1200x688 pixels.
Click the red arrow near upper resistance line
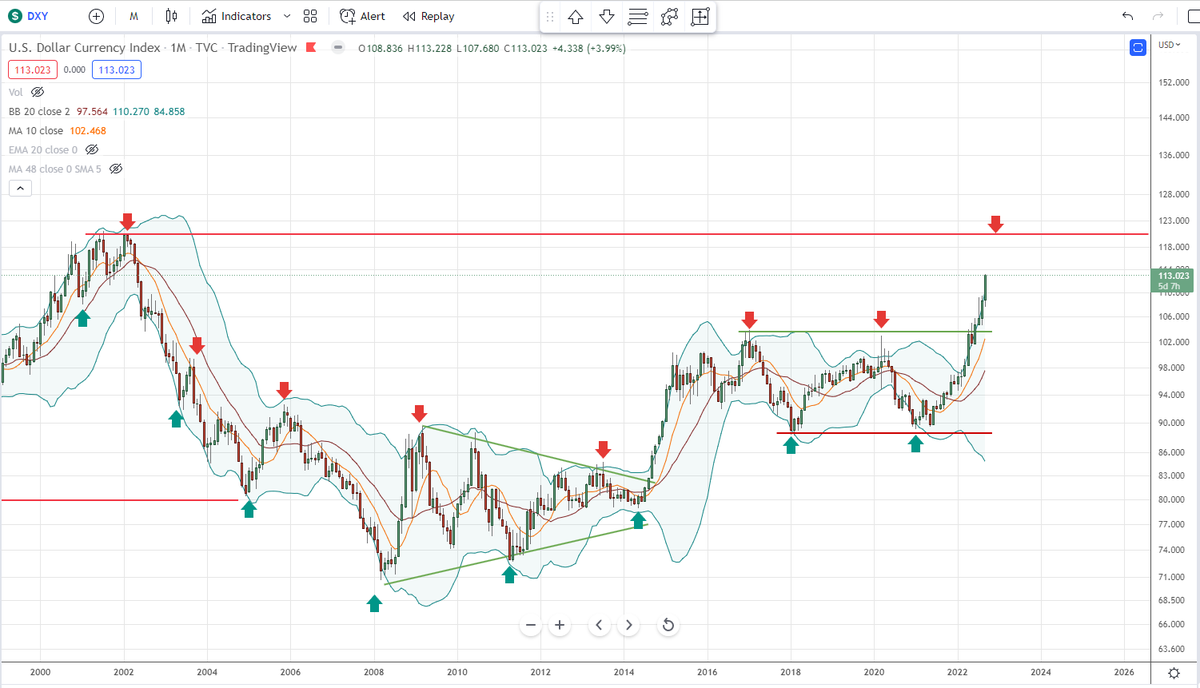click(995, 224)
